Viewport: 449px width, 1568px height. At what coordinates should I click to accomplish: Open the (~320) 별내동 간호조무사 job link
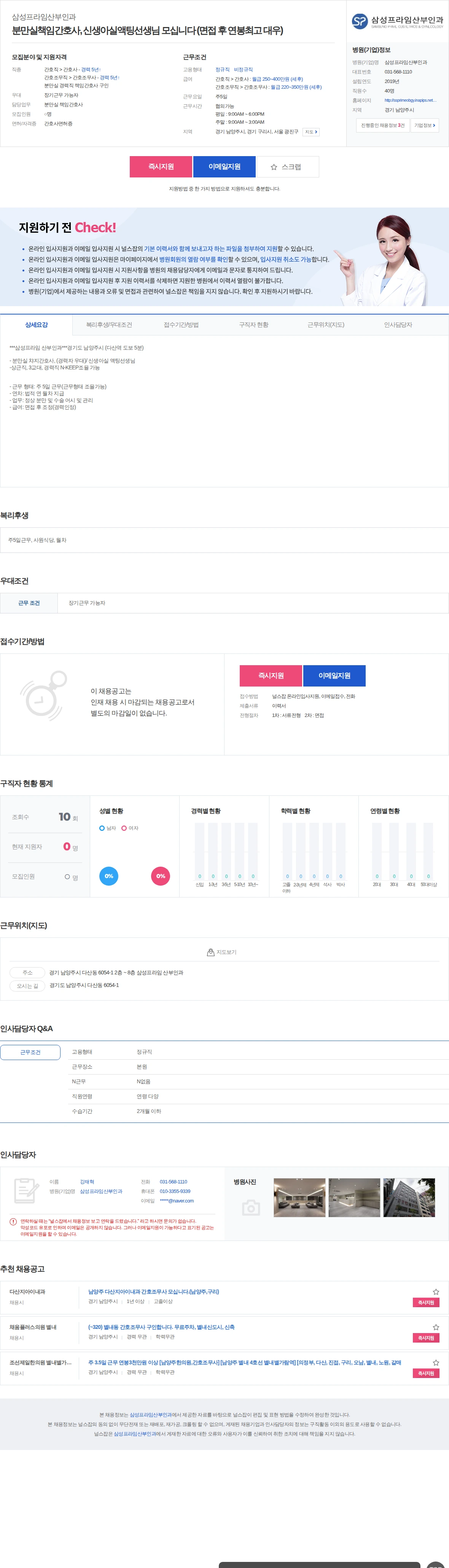(x=161, y=1327)
